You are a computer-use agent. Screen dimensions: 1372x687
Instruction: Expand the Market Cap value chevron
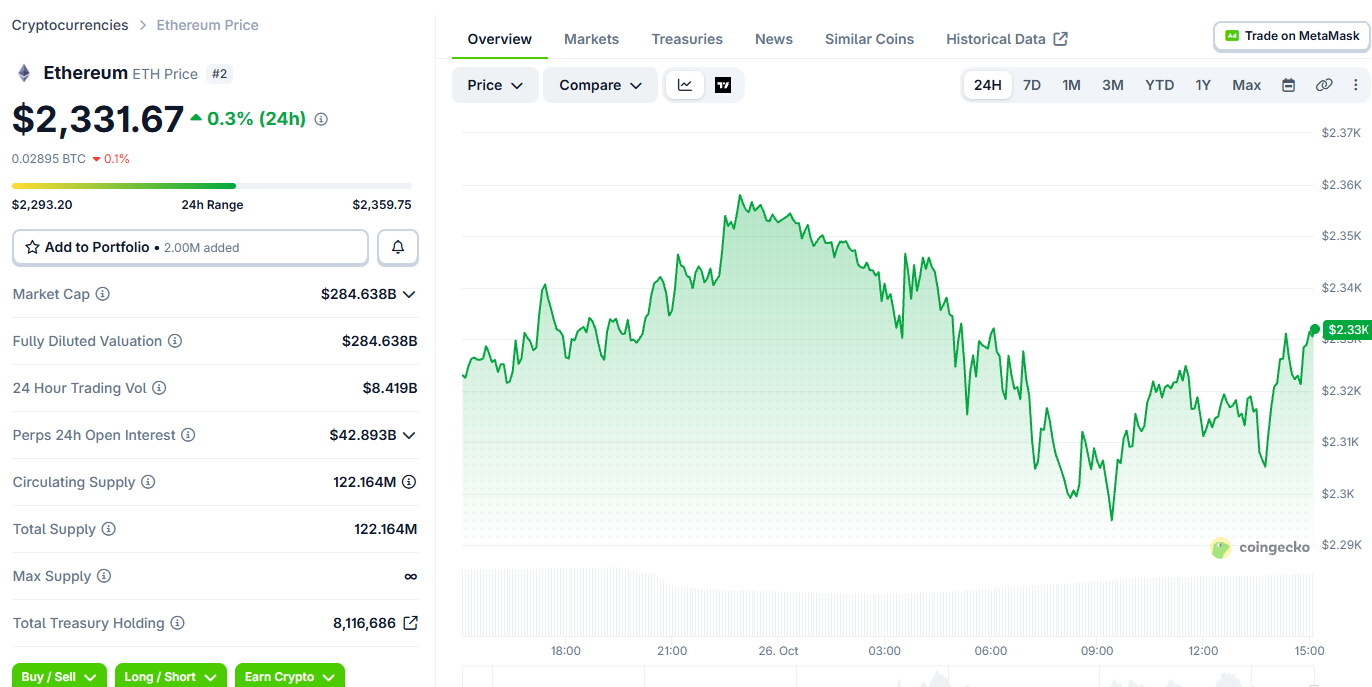(408, 294)
